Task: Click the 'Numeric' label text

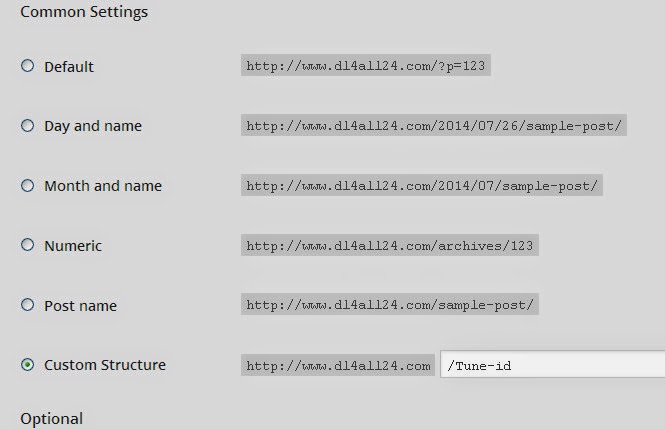Action: pyautogui.click(x=73, y=246)
